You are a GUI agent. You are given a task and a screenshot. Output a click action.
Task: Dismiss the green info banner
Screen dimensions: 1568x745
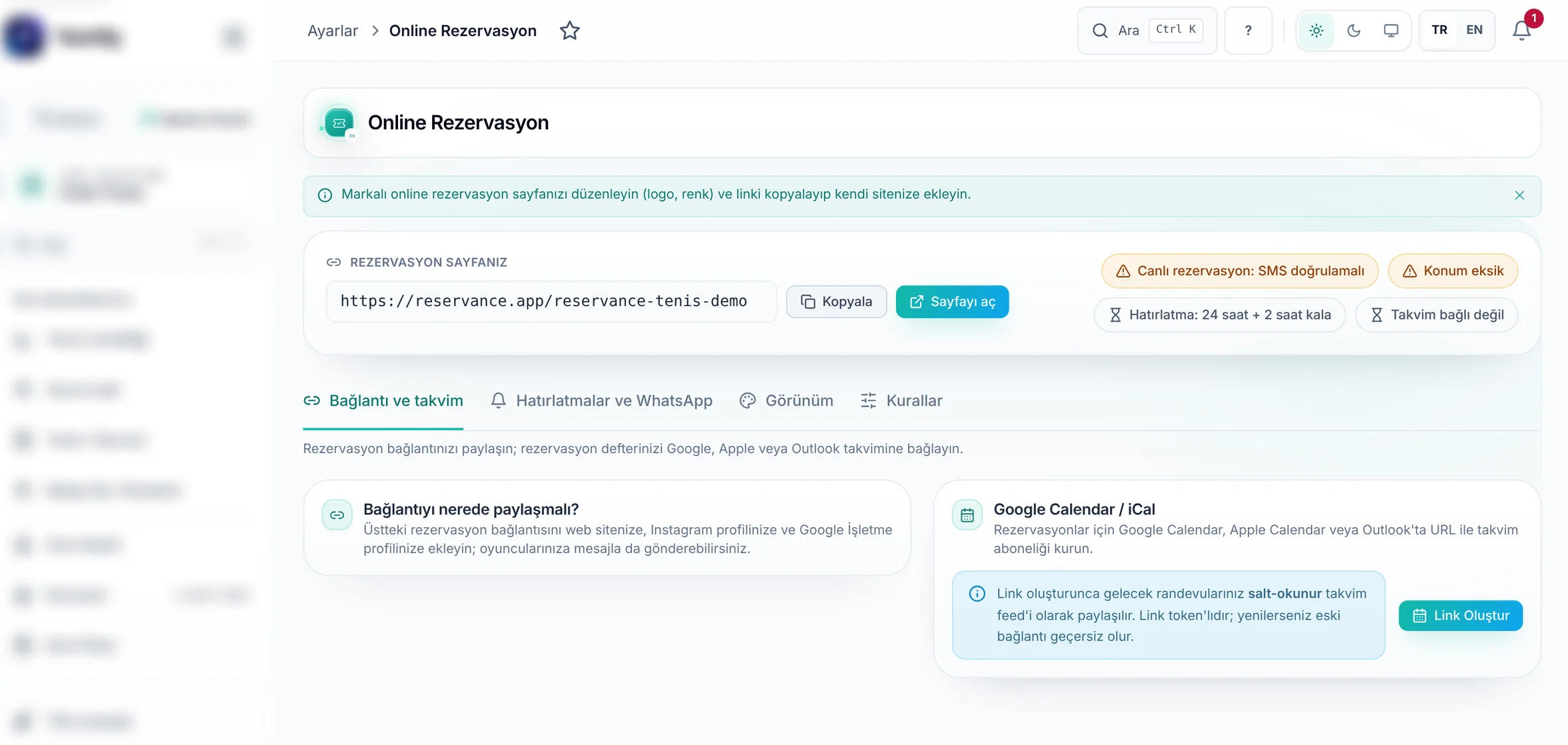[1519, 195]
